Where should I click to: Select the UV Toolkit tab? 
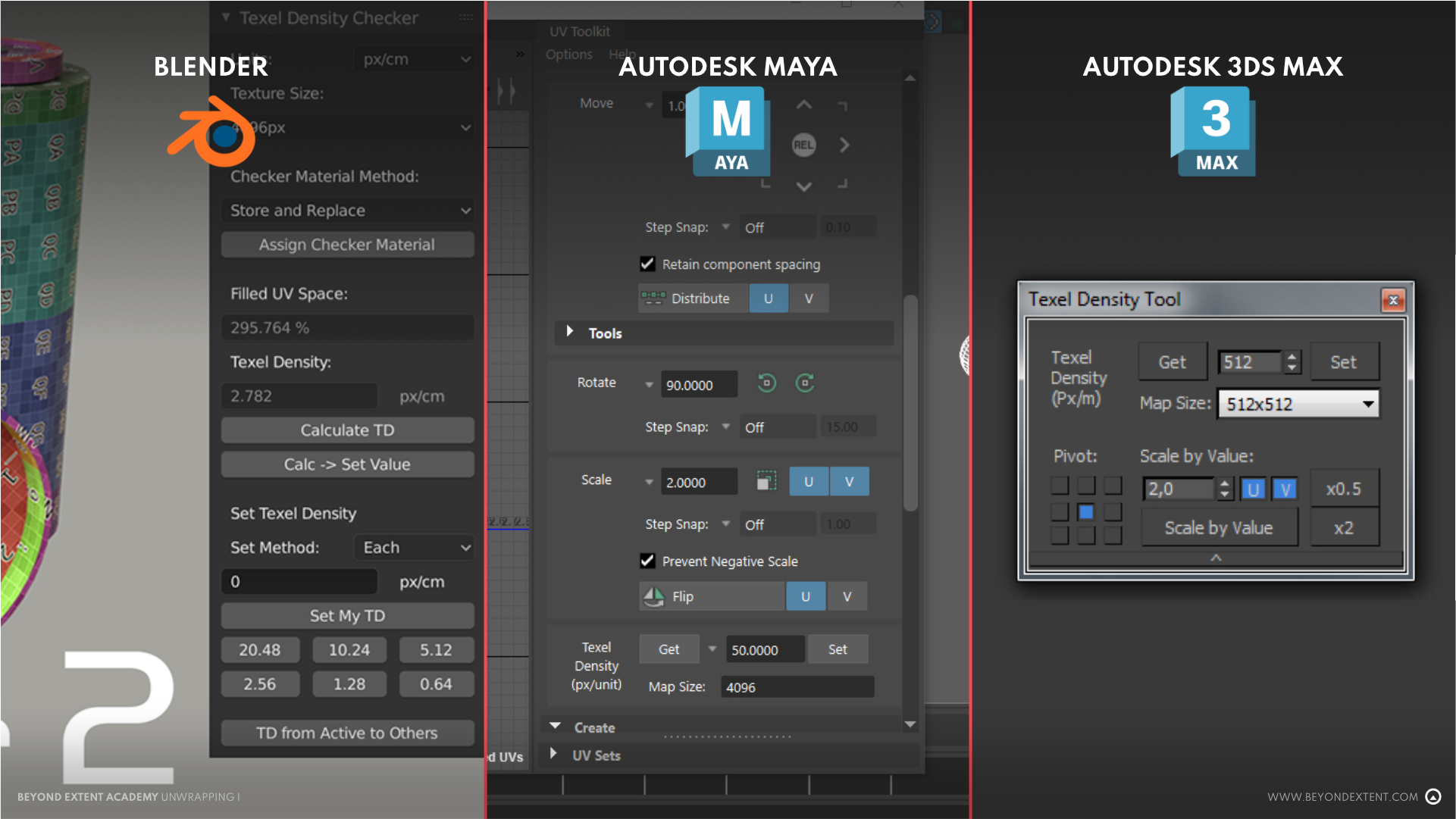coord(579,31)
